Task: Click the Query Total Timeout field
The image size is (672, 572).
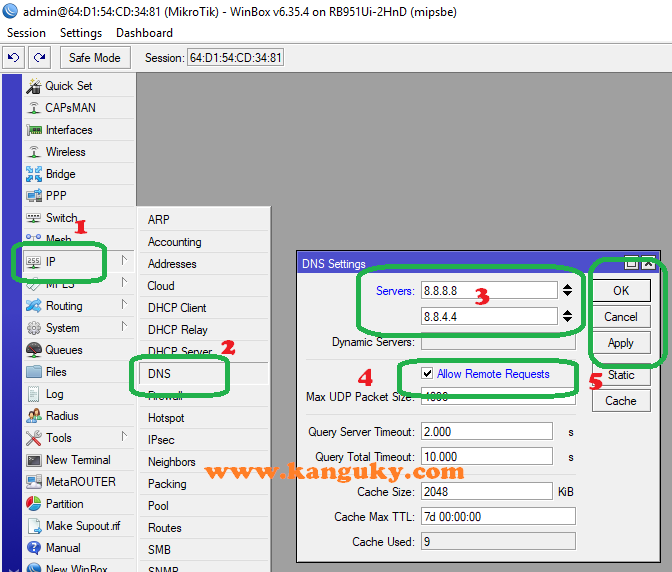Action: point(486,457)
